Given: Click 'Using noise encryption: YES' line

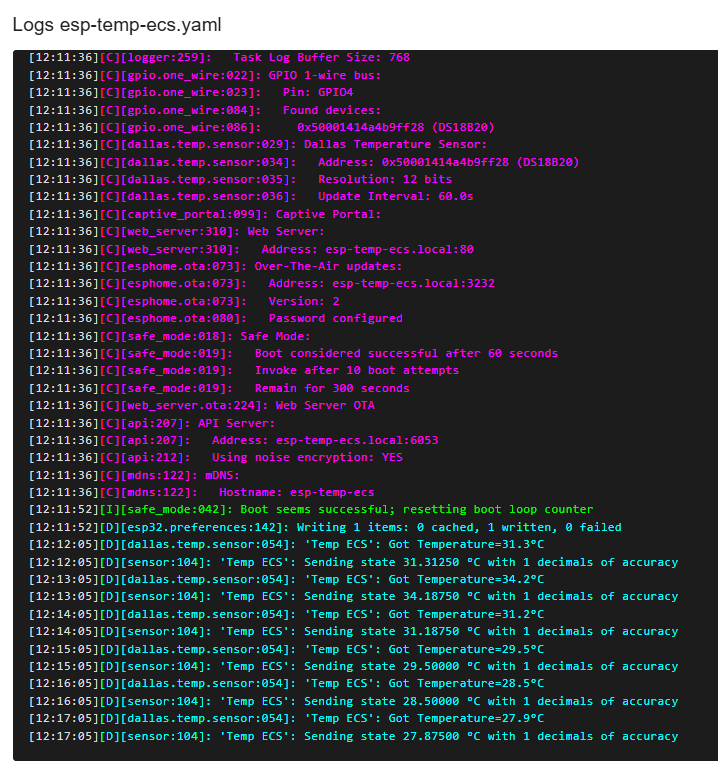Looking at the screenshot, I should point(216,457).
